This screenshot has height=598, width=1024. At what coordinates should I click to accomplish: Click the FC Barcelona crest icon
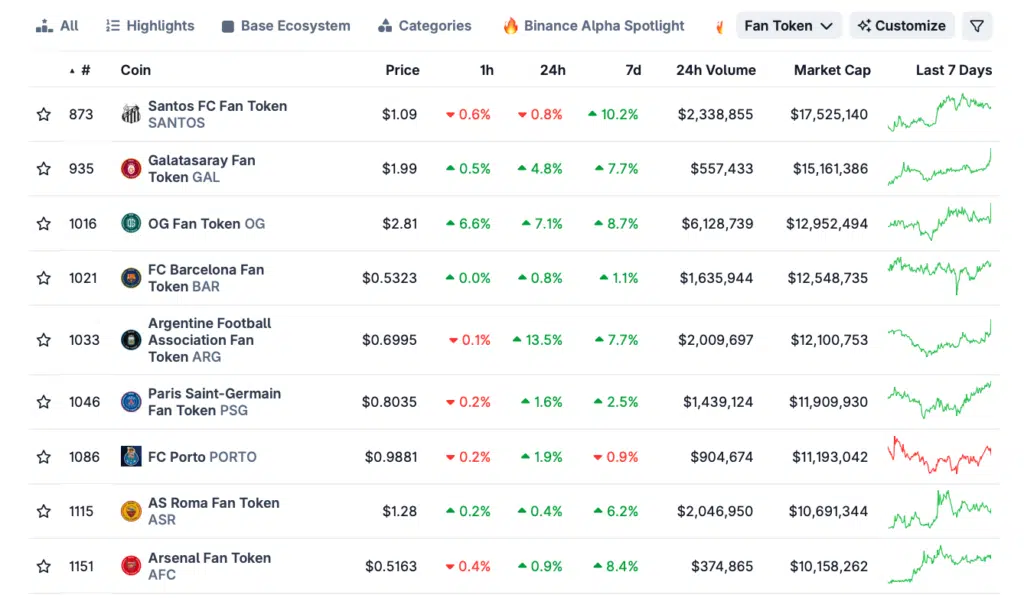(x=131, y=278)
